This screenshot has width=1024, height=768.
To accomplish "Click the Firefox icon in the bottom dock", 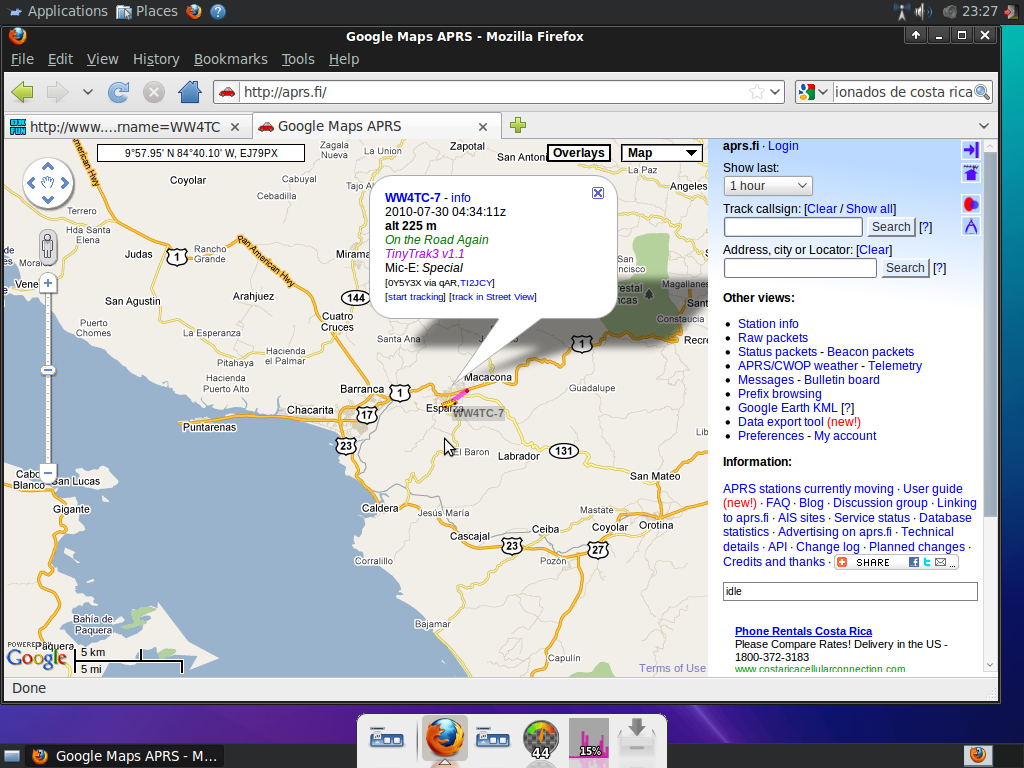I will tap(445, 737).
